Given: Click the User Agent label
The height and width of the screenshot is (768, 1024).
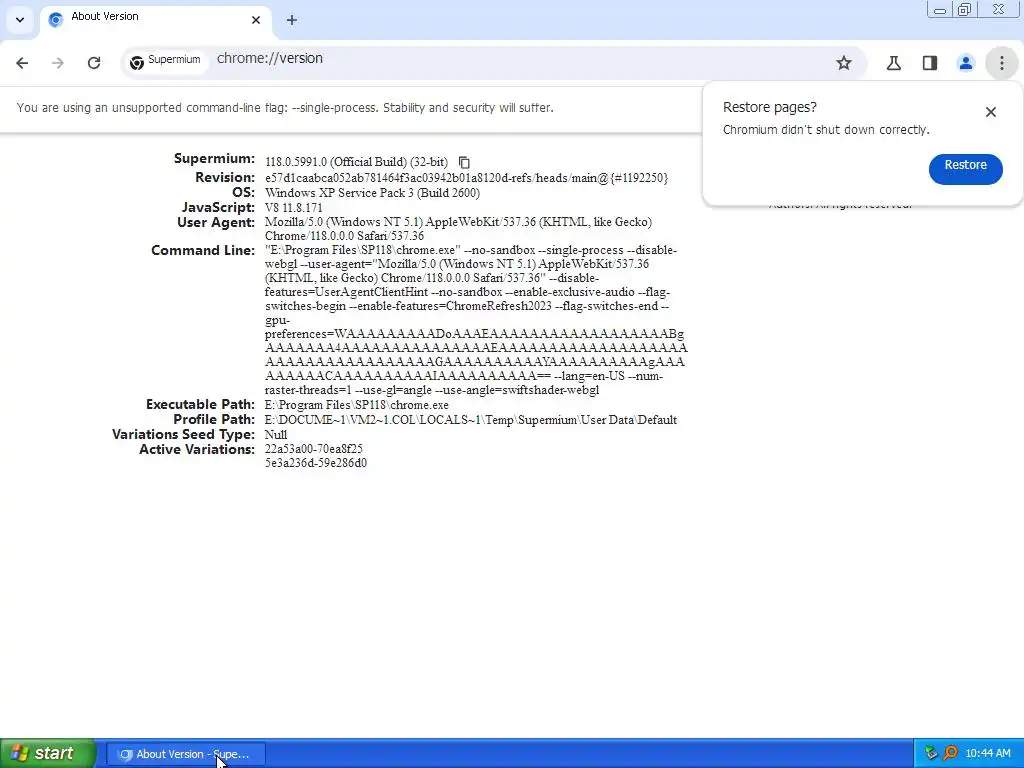Looking at the screenshot, I should coord(216,223).
